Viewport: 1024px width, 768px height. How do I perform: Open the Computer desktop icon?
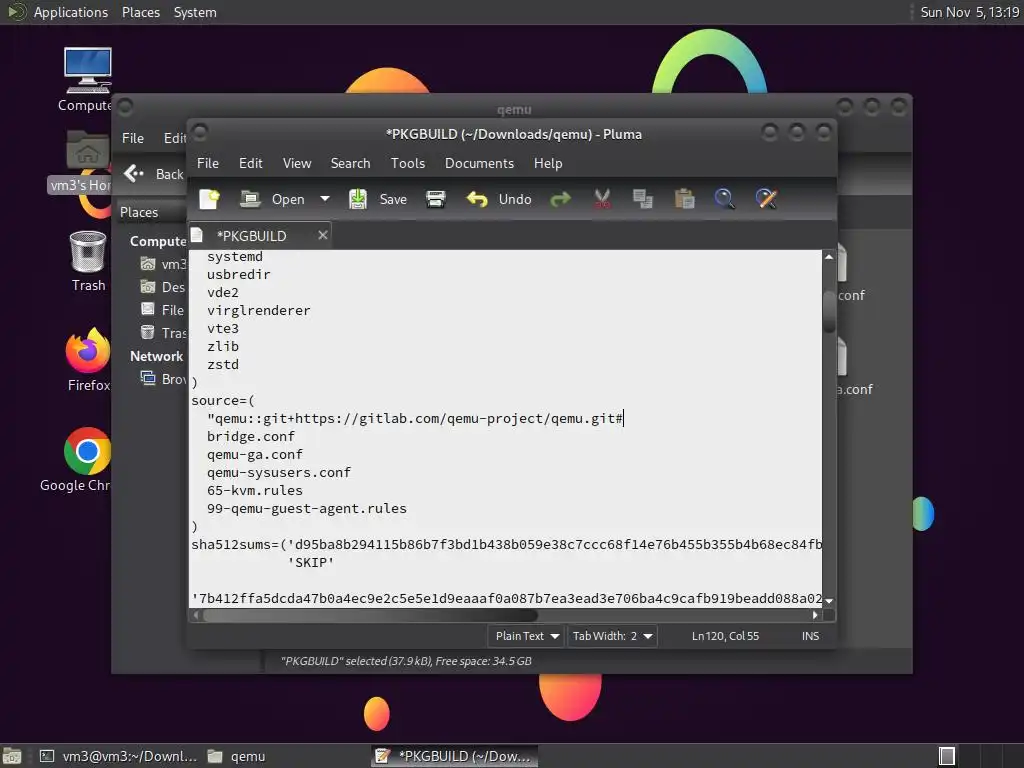pos(87,80)
